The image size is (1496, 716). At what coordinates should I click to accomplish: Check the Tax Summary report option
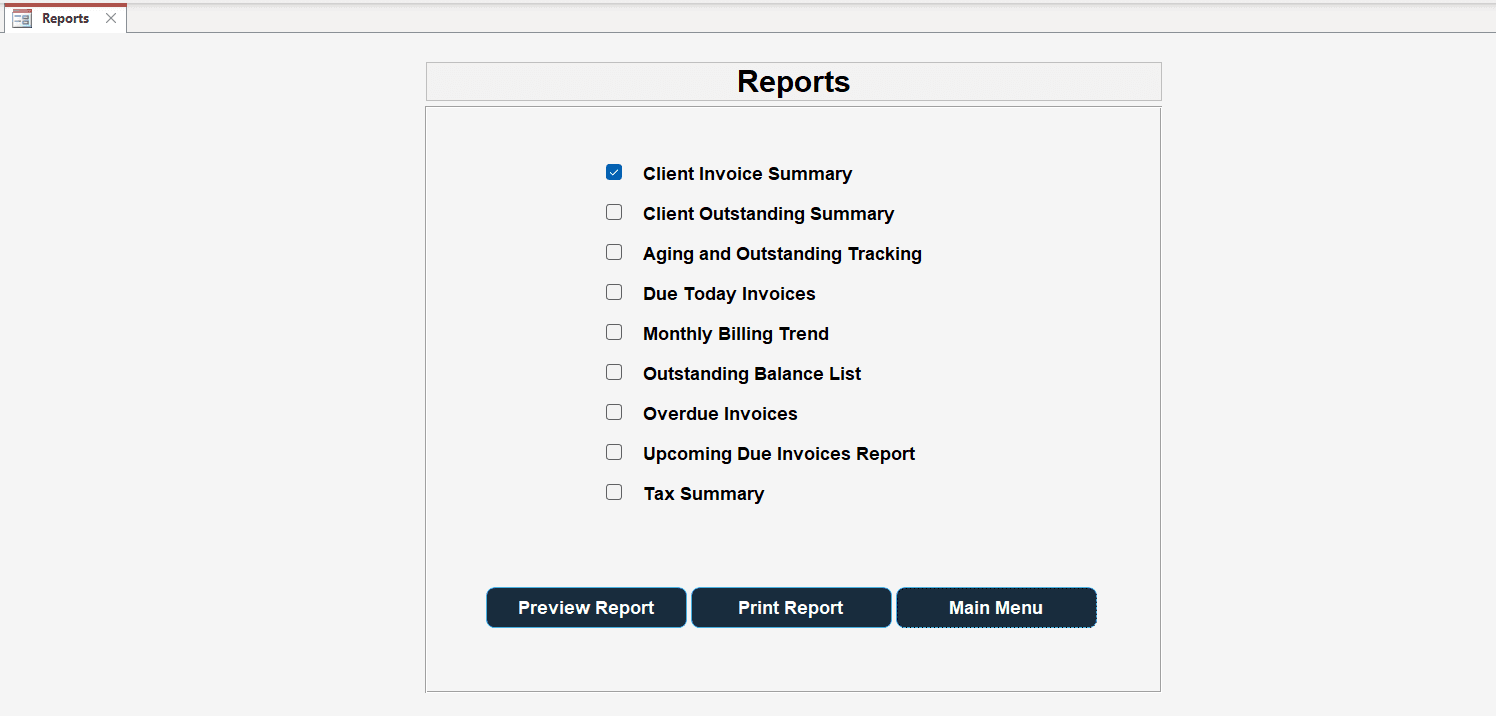[613, 492]
